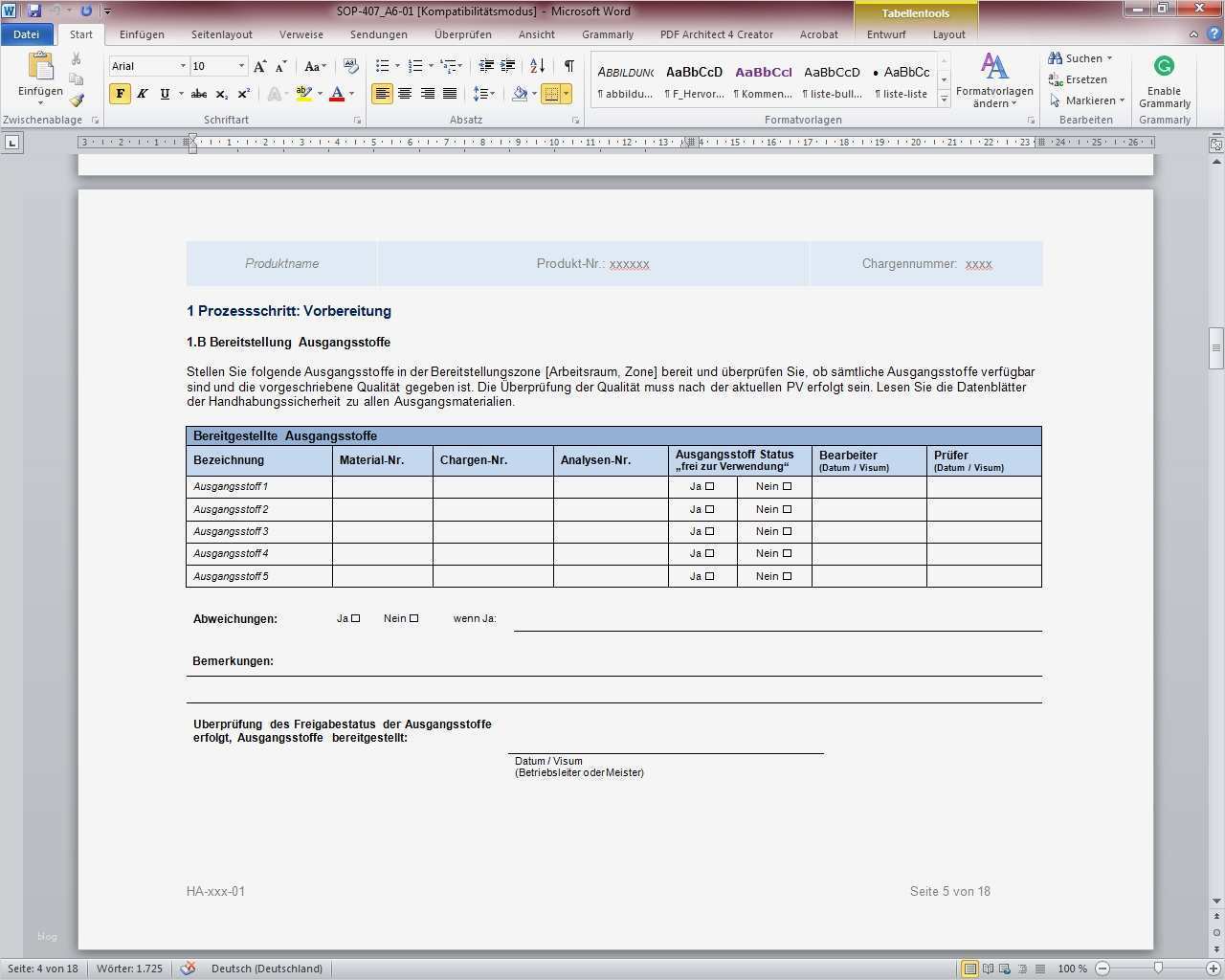
Task: Check Ja for Ausgangsstoff 1
Action: point(709,486)
